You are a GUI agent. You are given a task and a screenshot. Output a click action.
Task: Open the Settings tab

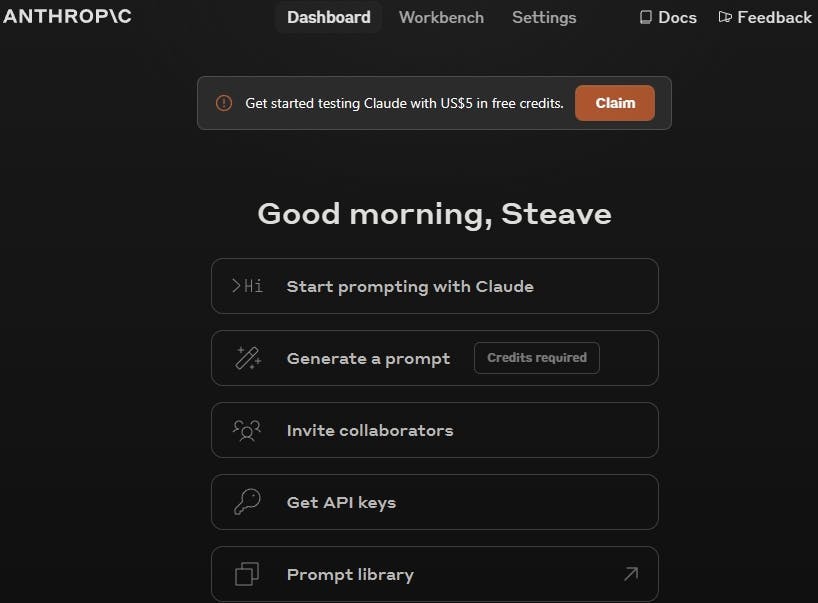pyautogui.click(x=544, y=17)
